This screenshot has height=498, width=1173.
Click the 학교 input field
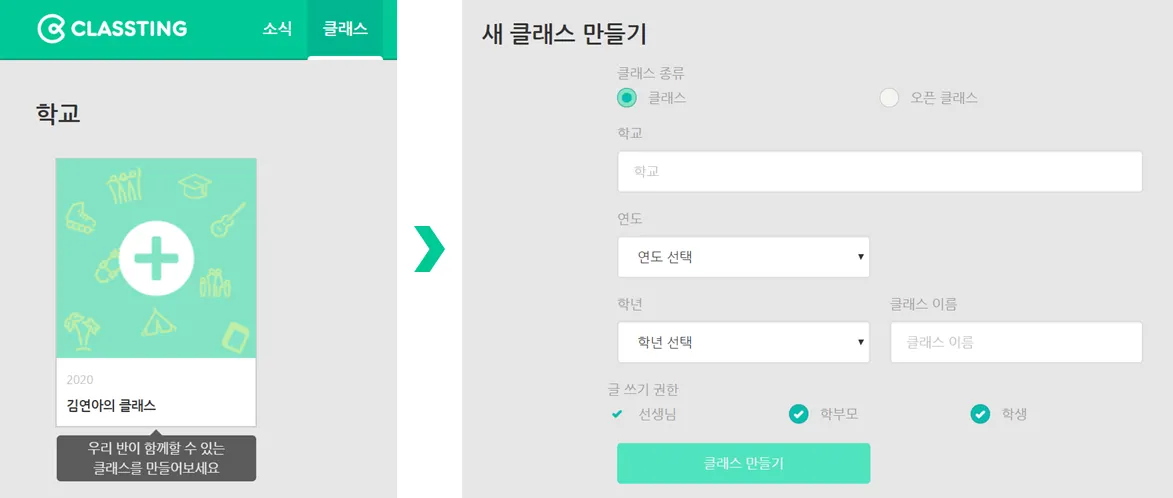[x=879, y=172]
